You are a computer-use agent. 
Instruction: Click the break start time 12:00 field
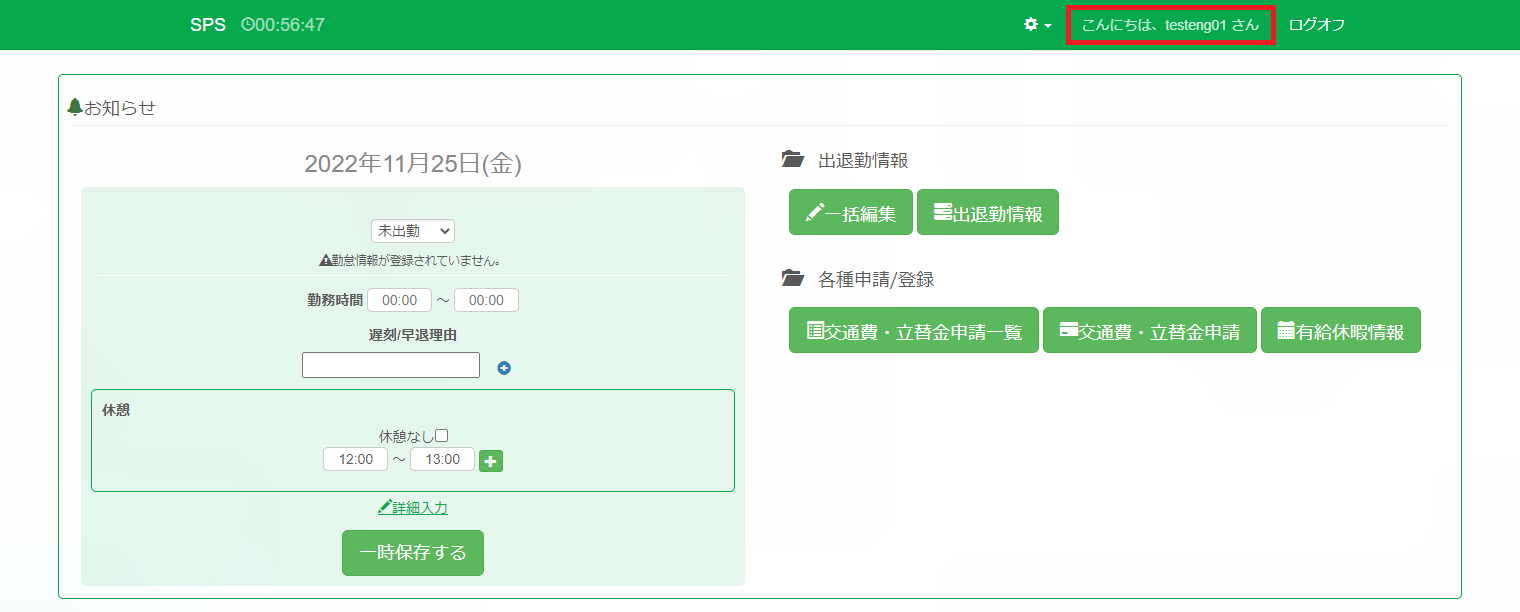click(x=355, y=459)
